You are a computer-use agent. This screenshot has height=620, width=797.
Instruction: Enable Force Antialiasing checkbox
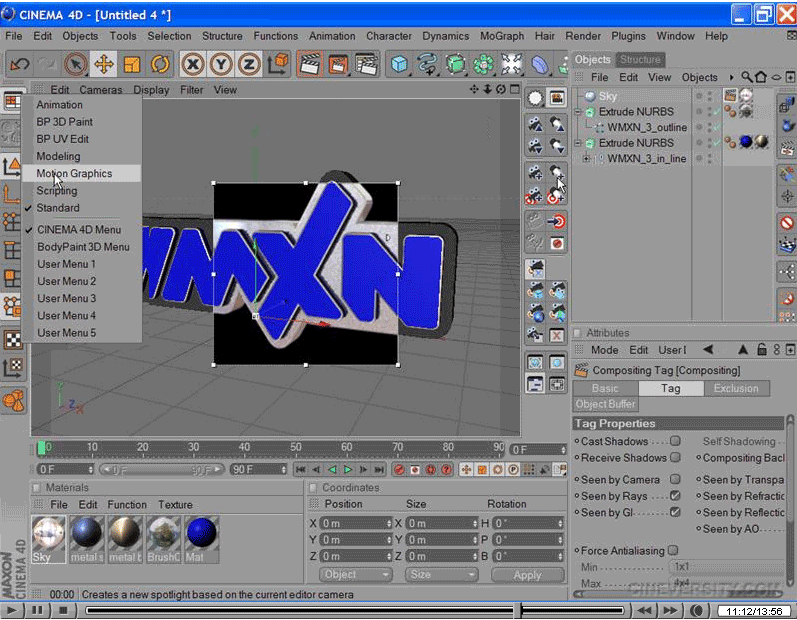pos(673,550)
